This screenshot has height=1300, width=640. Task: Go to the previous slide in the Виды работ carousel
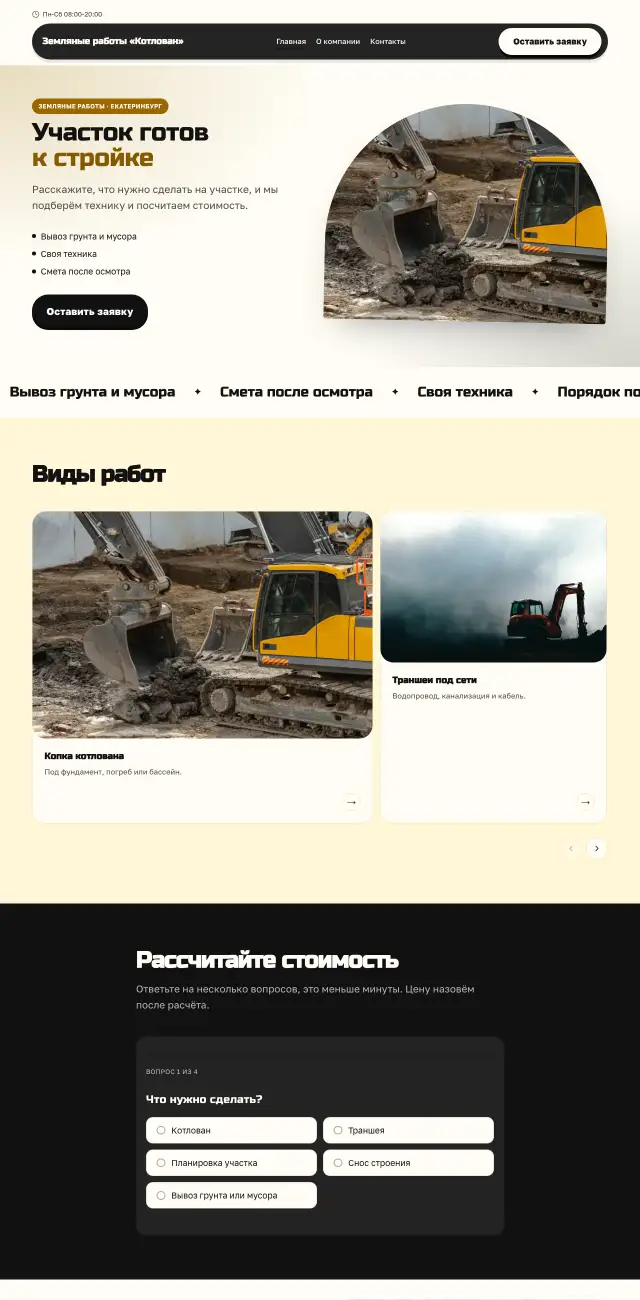click(x=571, y=848)
